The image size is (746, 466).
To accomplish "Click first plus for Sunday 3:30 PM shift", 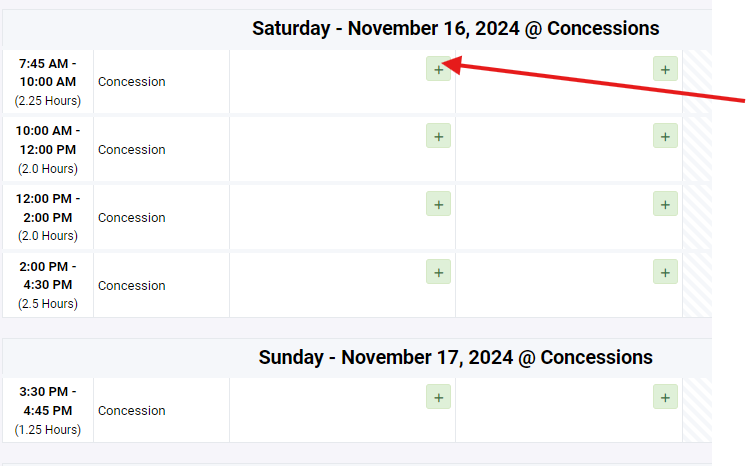I will [x=438, y=397].
